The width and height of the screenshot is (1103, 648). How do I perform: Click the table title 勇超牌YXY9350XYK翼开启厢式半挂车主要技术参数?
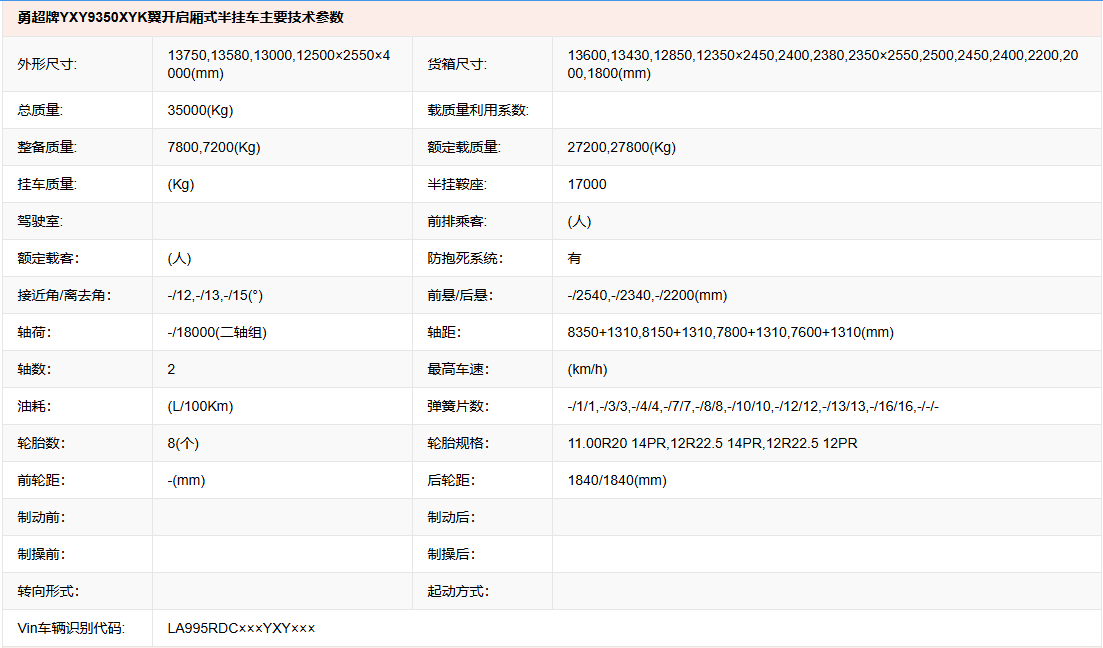[x=180, y=18]
